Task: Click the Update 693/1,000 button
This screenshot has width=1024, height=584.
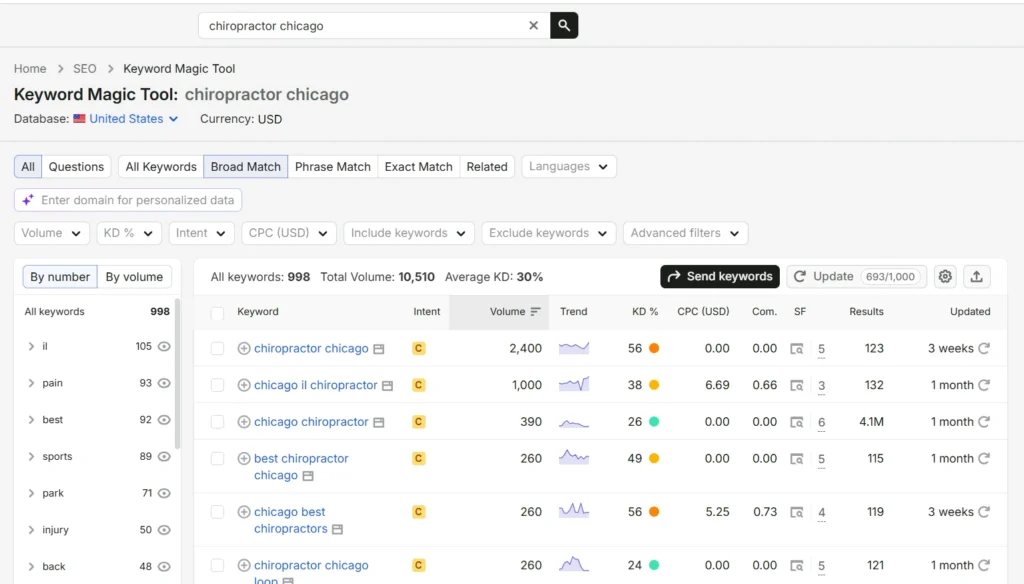Action: pyautogui.click(x=856, y=276)
